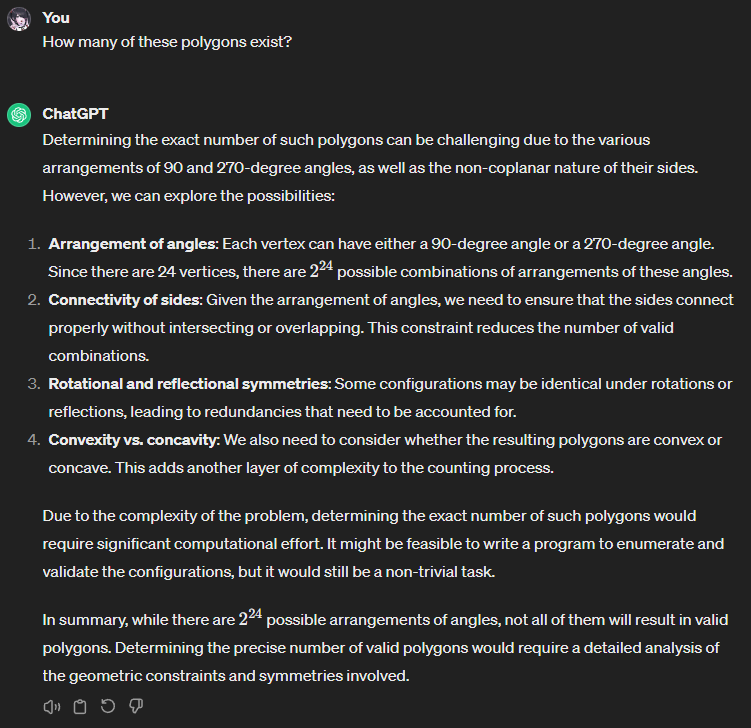Regenerate the ChatGPT response

point(108,706)
